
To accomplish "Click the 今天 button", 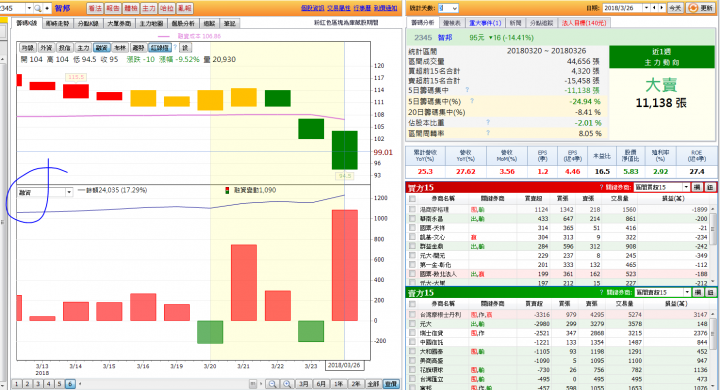I will click(675, 8).
